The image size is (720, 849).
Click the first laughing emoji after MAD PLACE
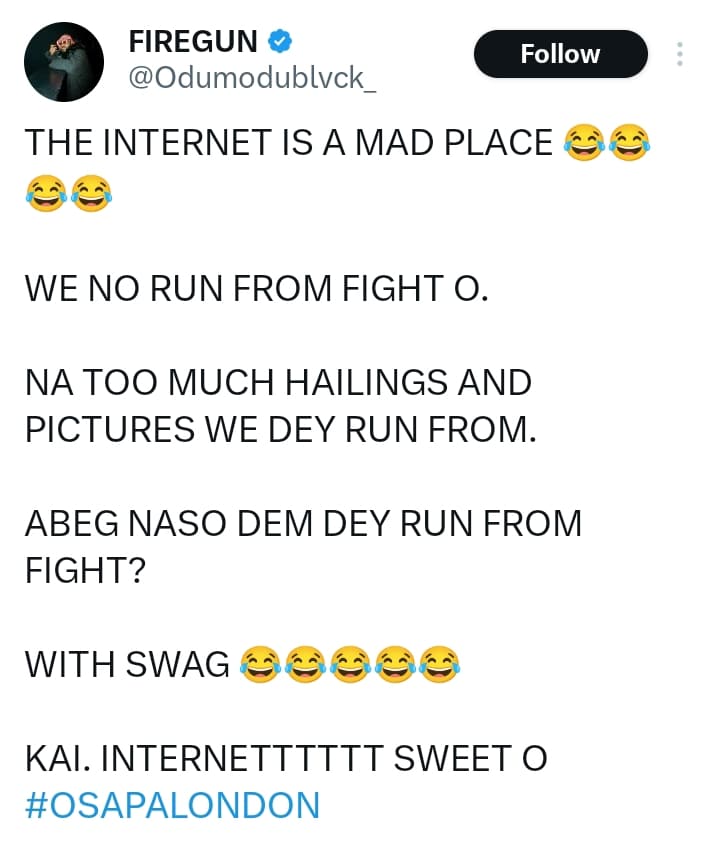pos(584,143)
